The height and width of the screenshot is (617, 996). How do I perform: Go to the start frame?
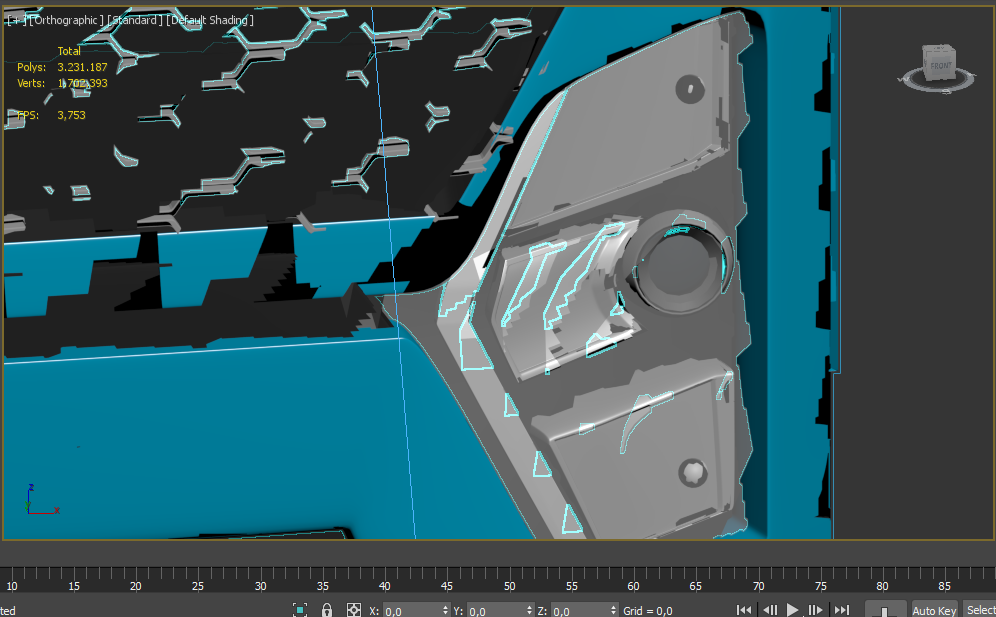tap(744, 610)
